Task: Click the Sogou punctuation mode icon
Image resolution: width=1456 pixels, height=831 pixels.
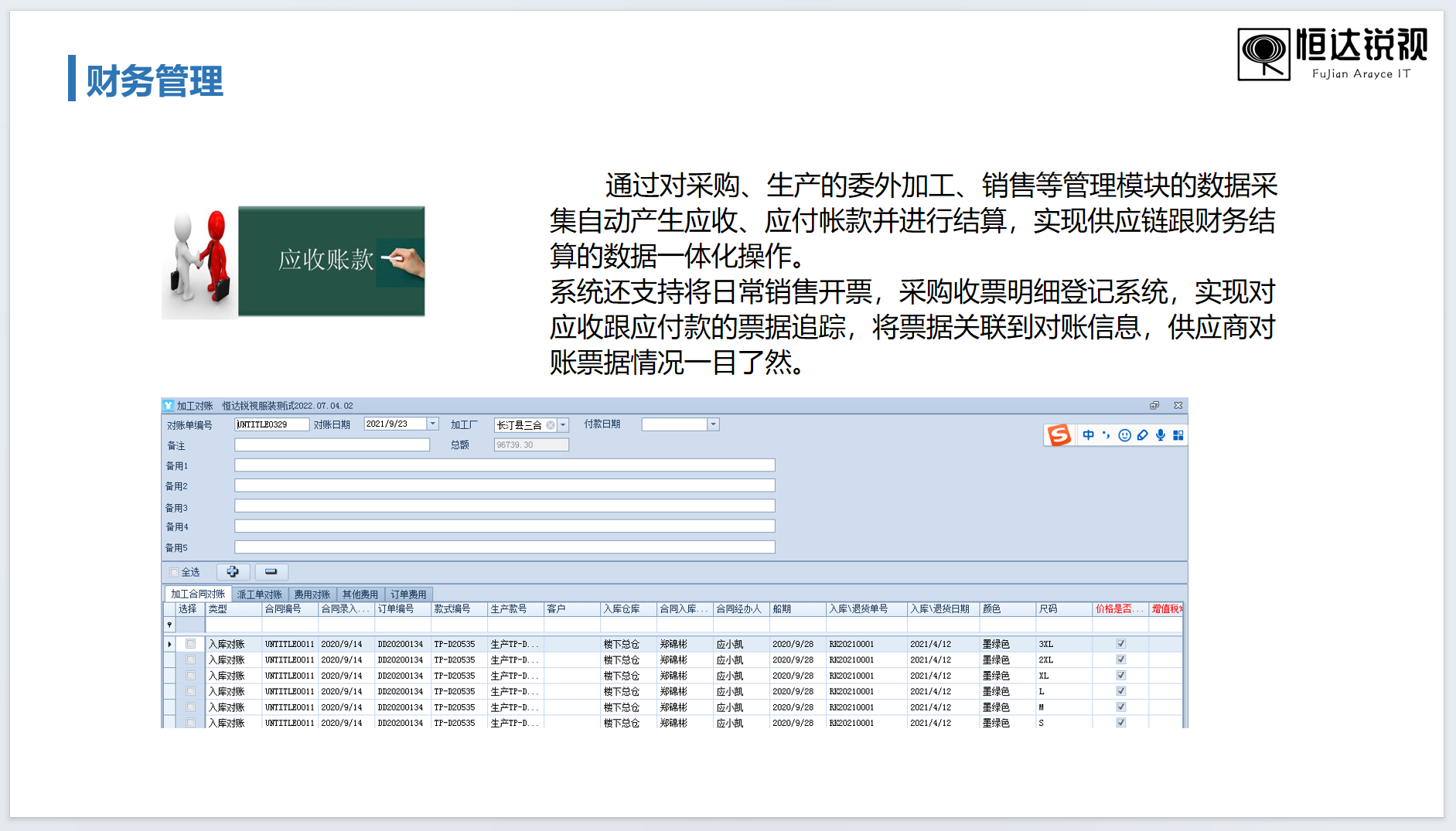Action: pyautogui.click(x=1106, y=435)
